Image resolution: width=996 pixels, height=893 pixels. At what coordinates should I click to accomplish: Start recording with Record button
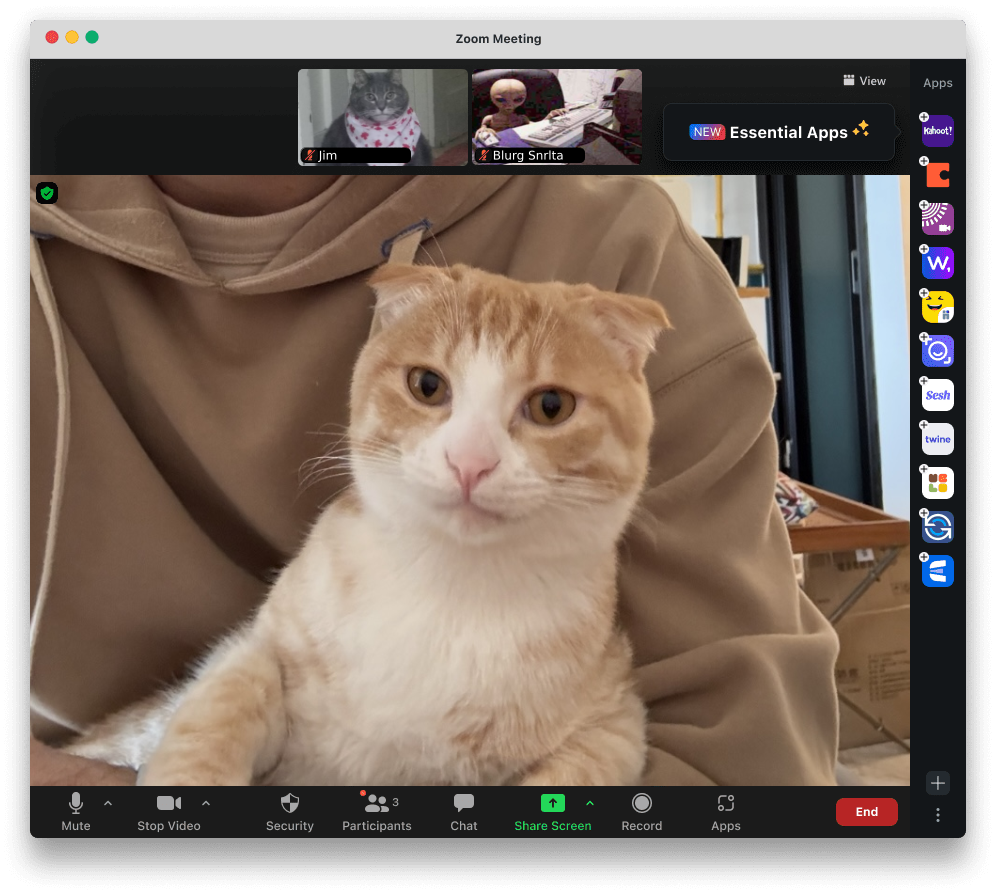click(x=642, y=812)
